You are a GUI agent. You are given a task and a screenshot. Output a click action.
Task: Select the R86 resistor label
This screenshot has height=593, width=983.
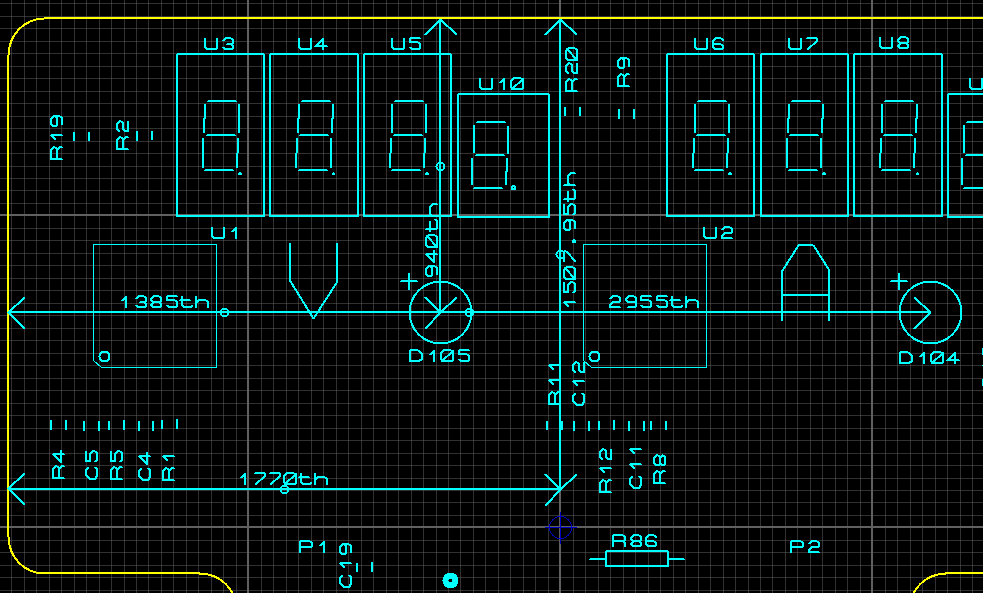tap(634, 541)
